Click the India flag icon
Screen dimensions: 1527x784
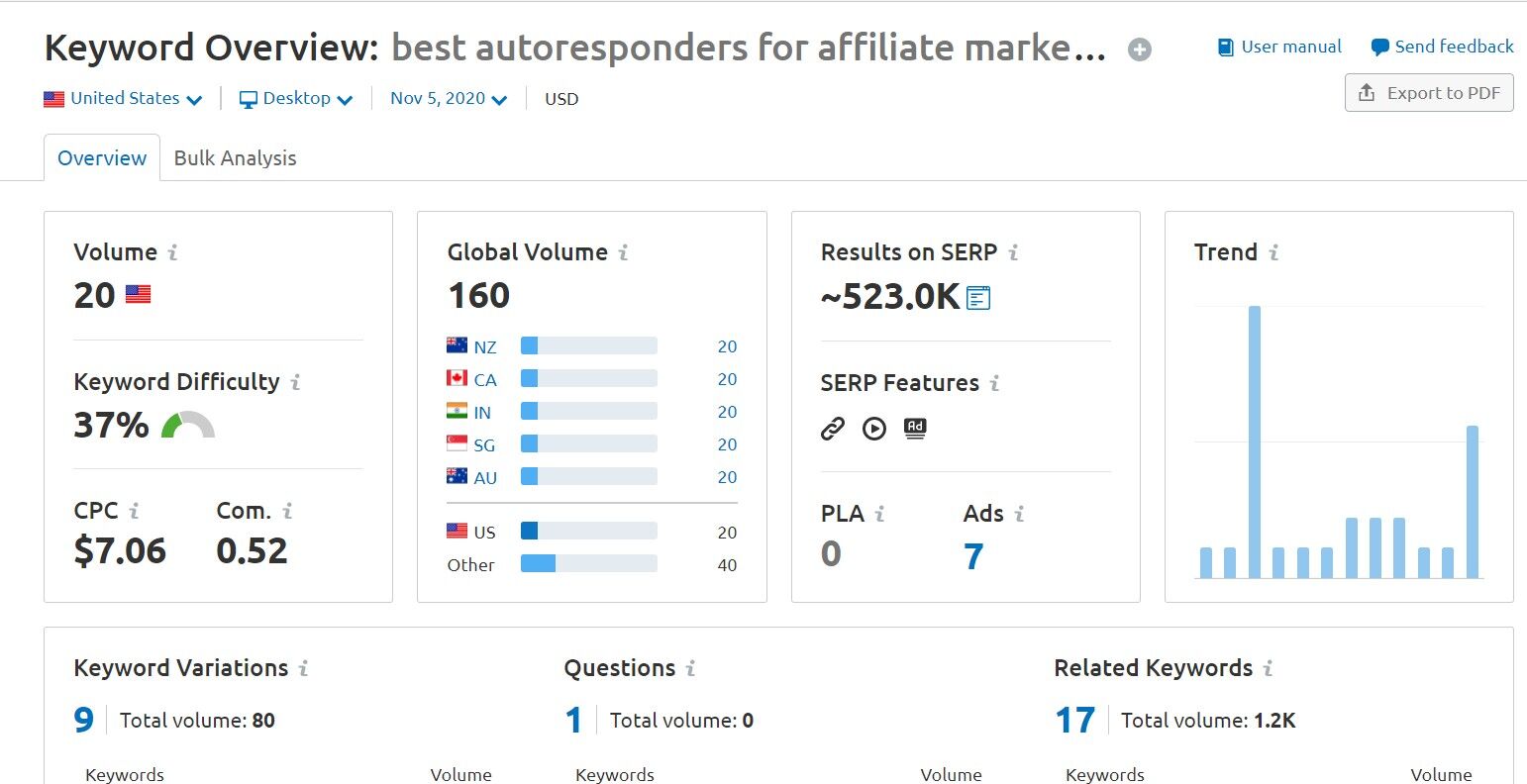pyautogui.click(x=457, y=411)
